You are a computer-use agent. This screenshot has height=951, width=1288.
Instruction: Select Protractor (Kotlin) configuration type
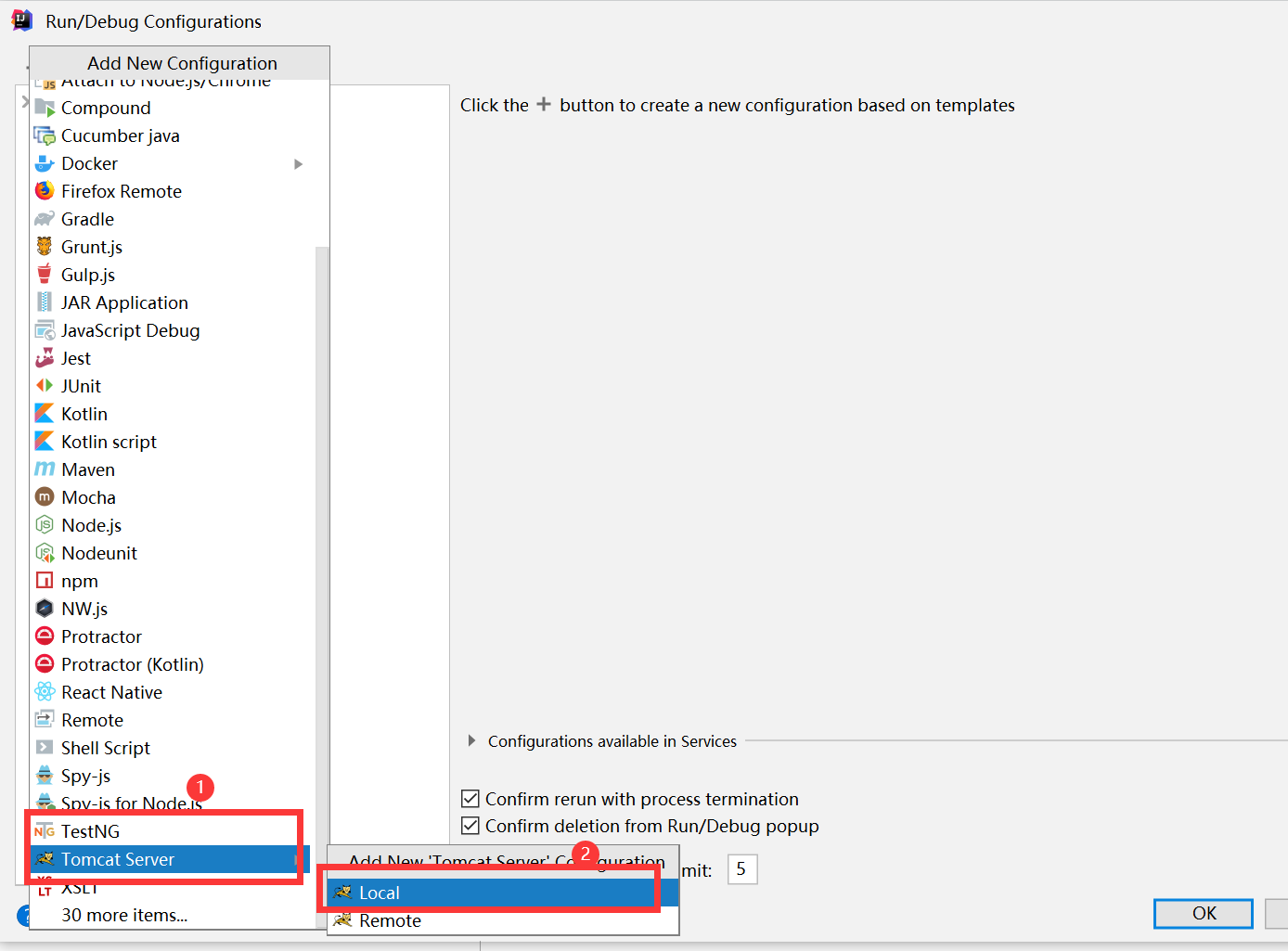coord(173,664)
